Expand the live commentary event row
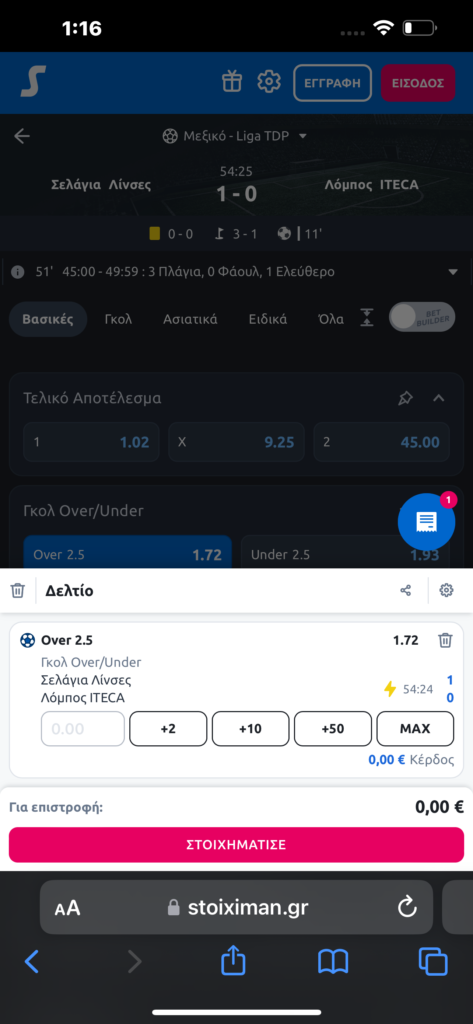This screenshot has height=1024, width=473. point(236,272)
